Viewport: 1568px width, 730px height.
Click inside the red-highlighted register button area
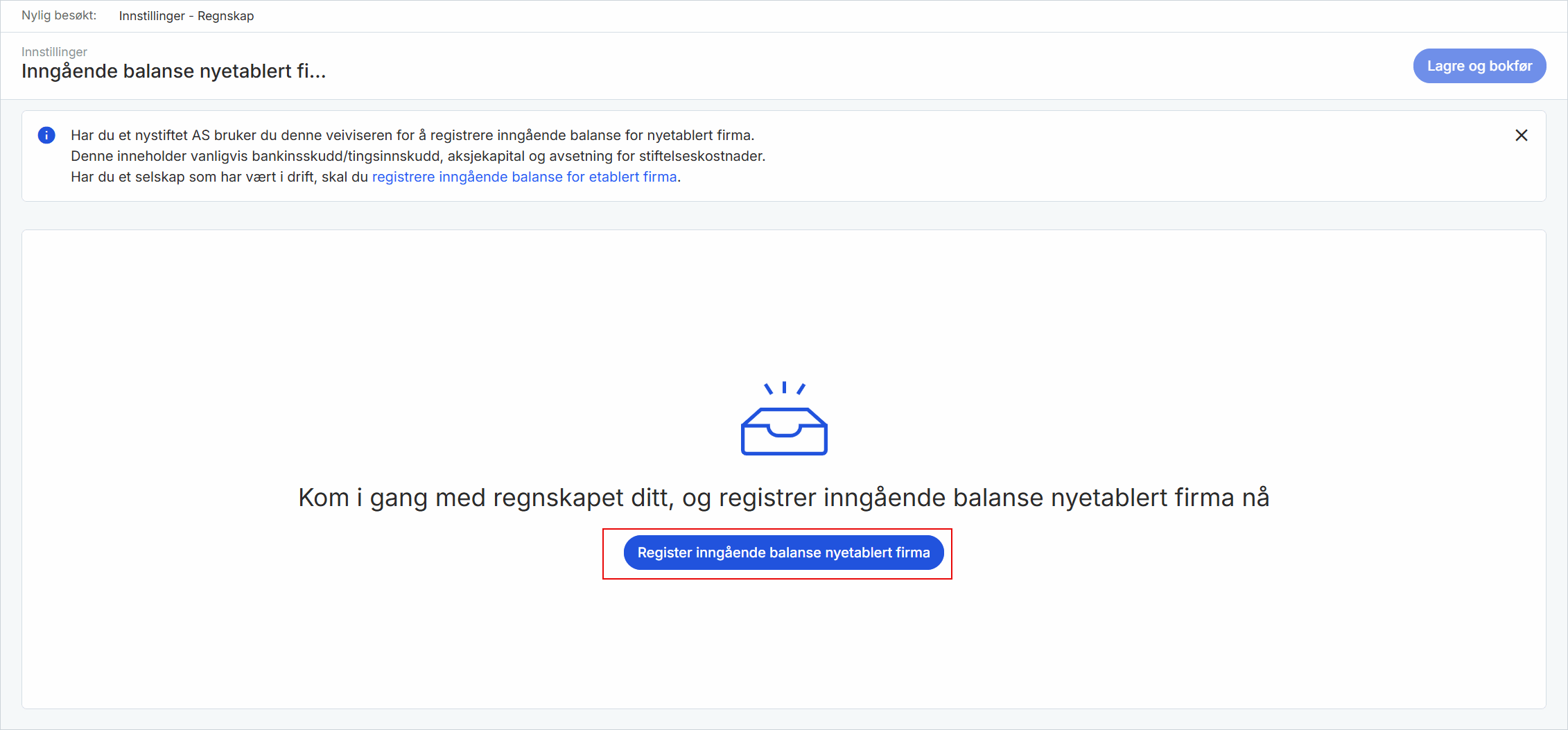[783, 553]
